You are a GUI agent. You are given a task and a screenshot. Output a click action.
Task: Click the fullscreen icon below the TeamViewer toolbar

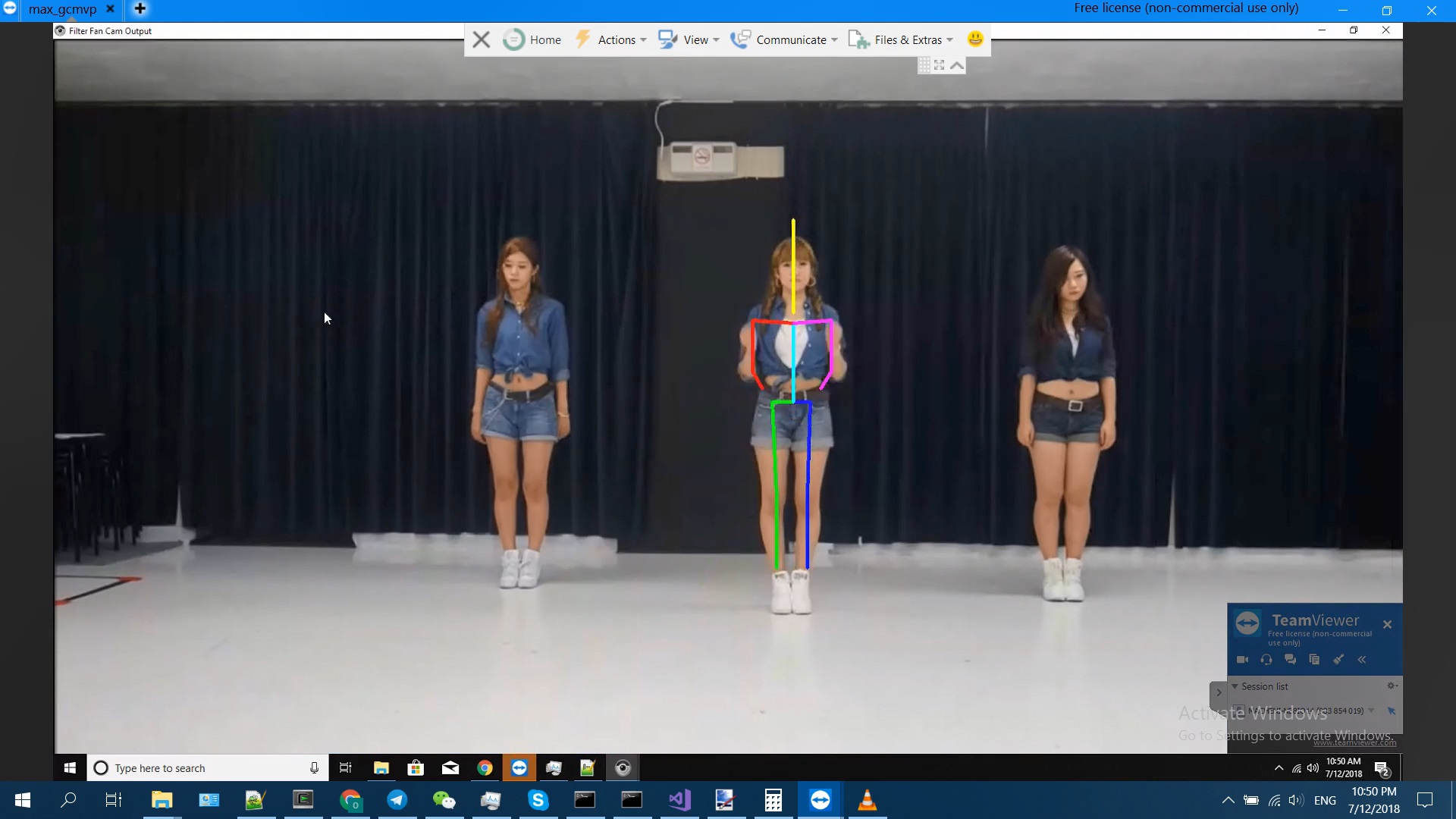(940, 65)
